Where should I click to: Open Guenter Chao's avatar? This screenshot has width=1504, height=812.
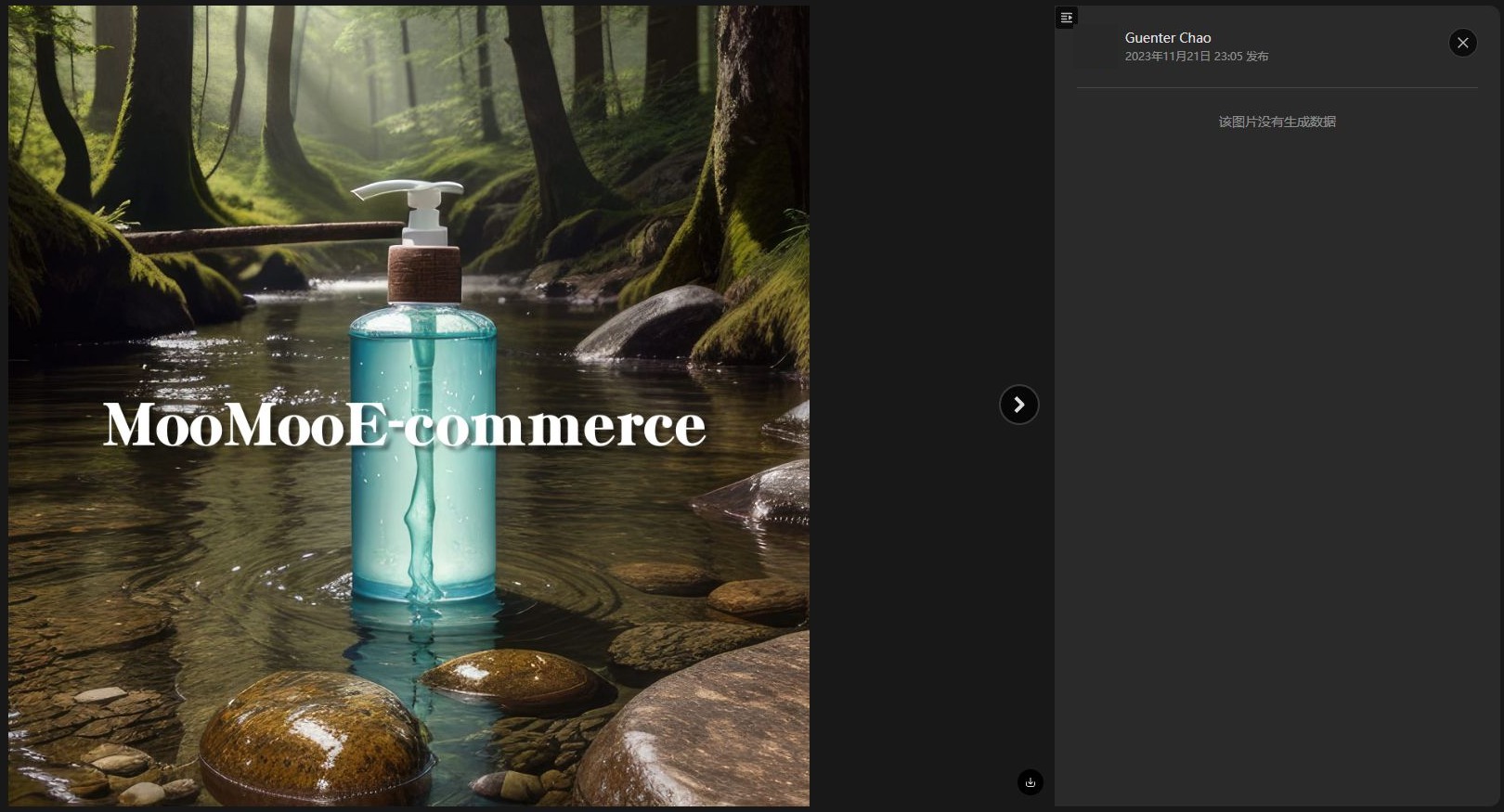[x=1096, y=46]
